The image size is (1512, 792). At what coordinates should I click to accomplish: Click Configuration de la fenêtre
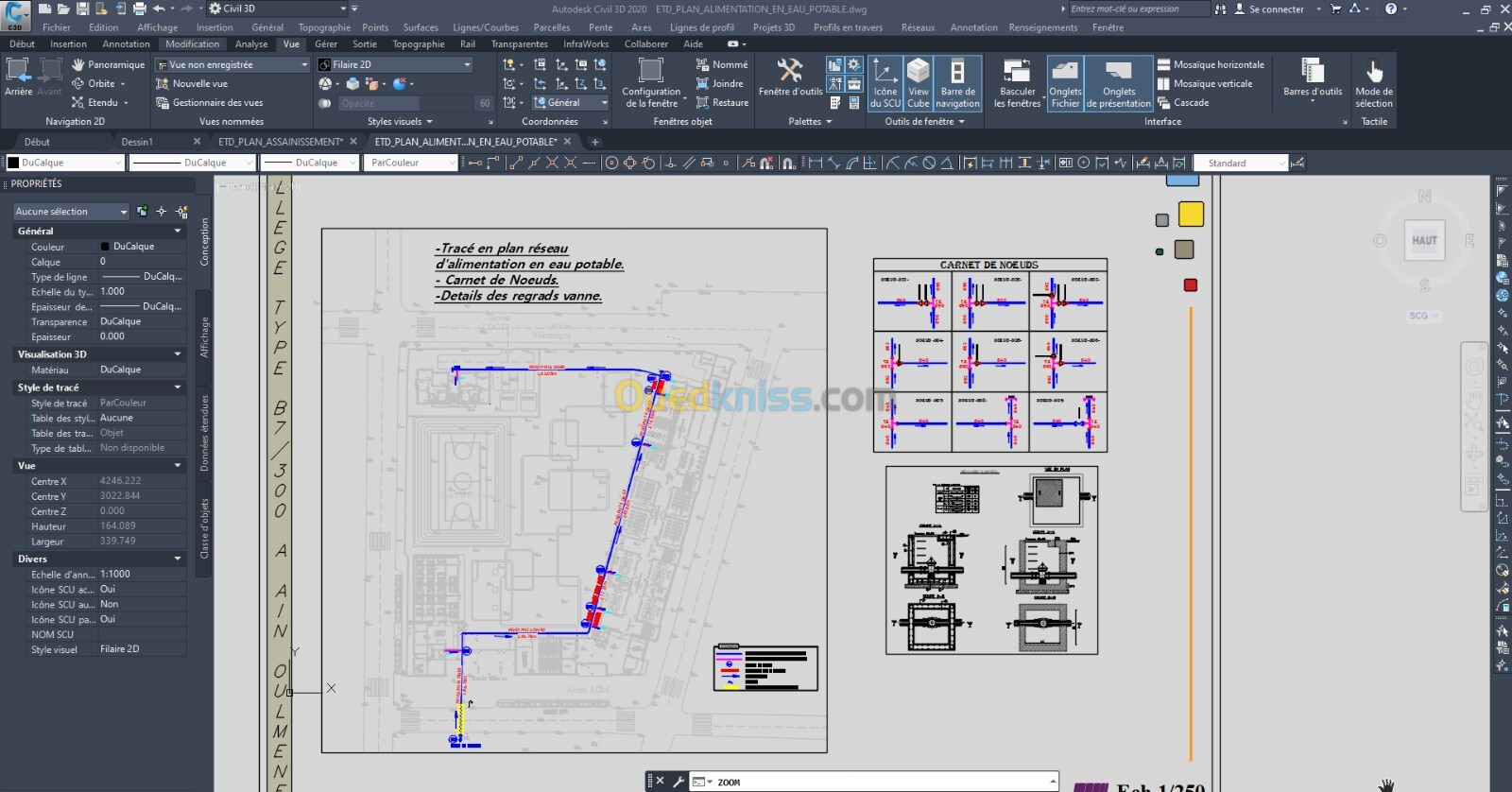(651, 82)
